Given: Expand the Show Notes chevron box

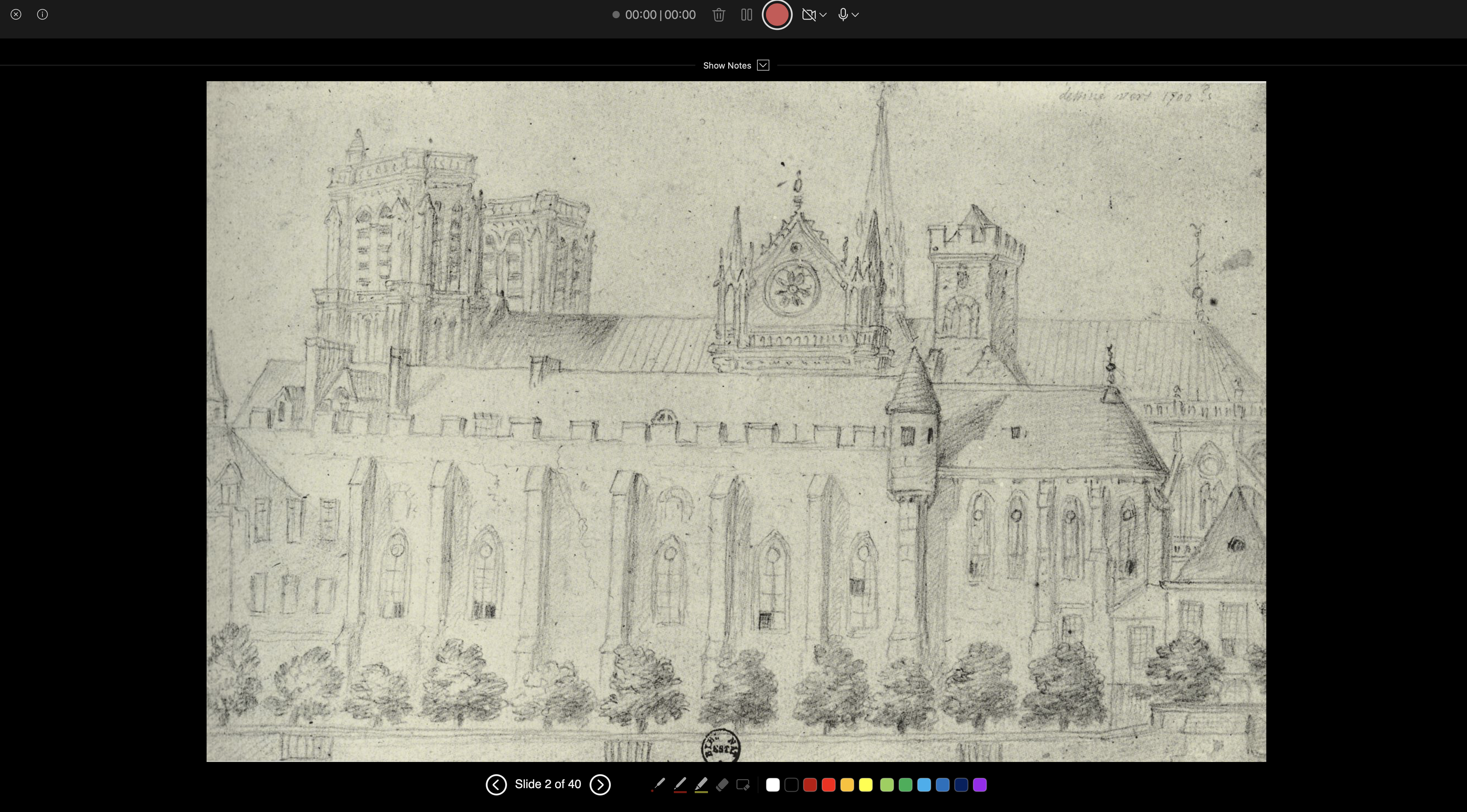Looking at the screenshot, I should point(763,65).
